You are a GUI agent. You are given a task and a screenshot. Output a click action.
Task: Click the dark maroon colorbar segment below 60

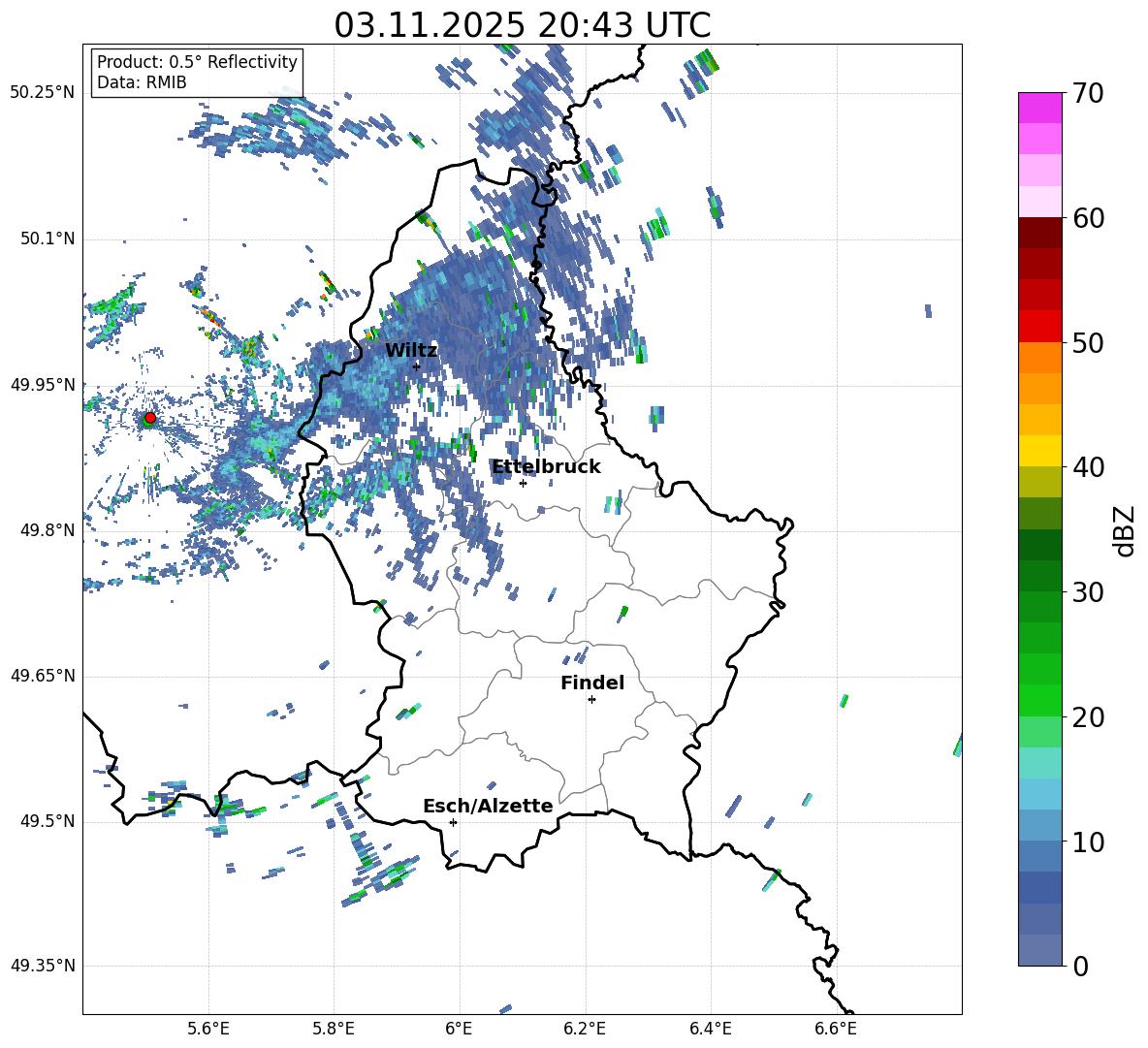(x=1040, y=233)
